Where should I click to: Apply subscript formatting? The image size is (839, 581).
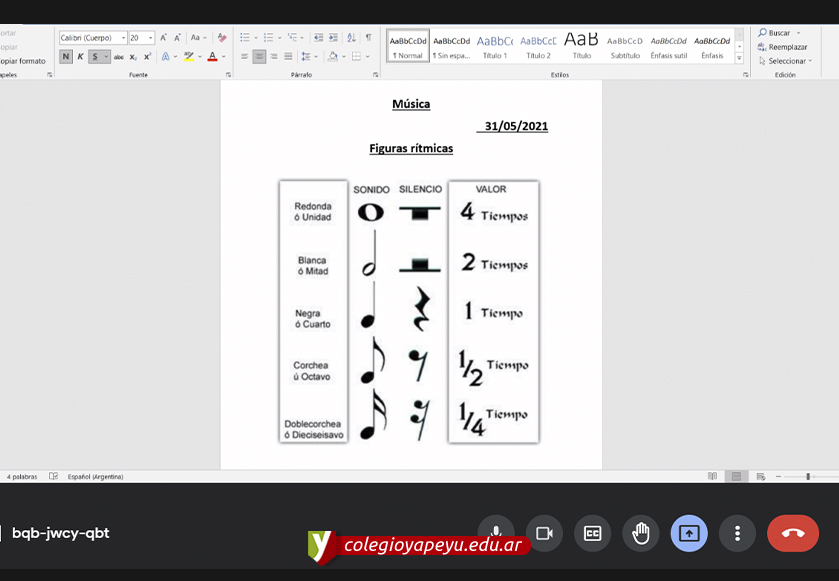(133, 57)
